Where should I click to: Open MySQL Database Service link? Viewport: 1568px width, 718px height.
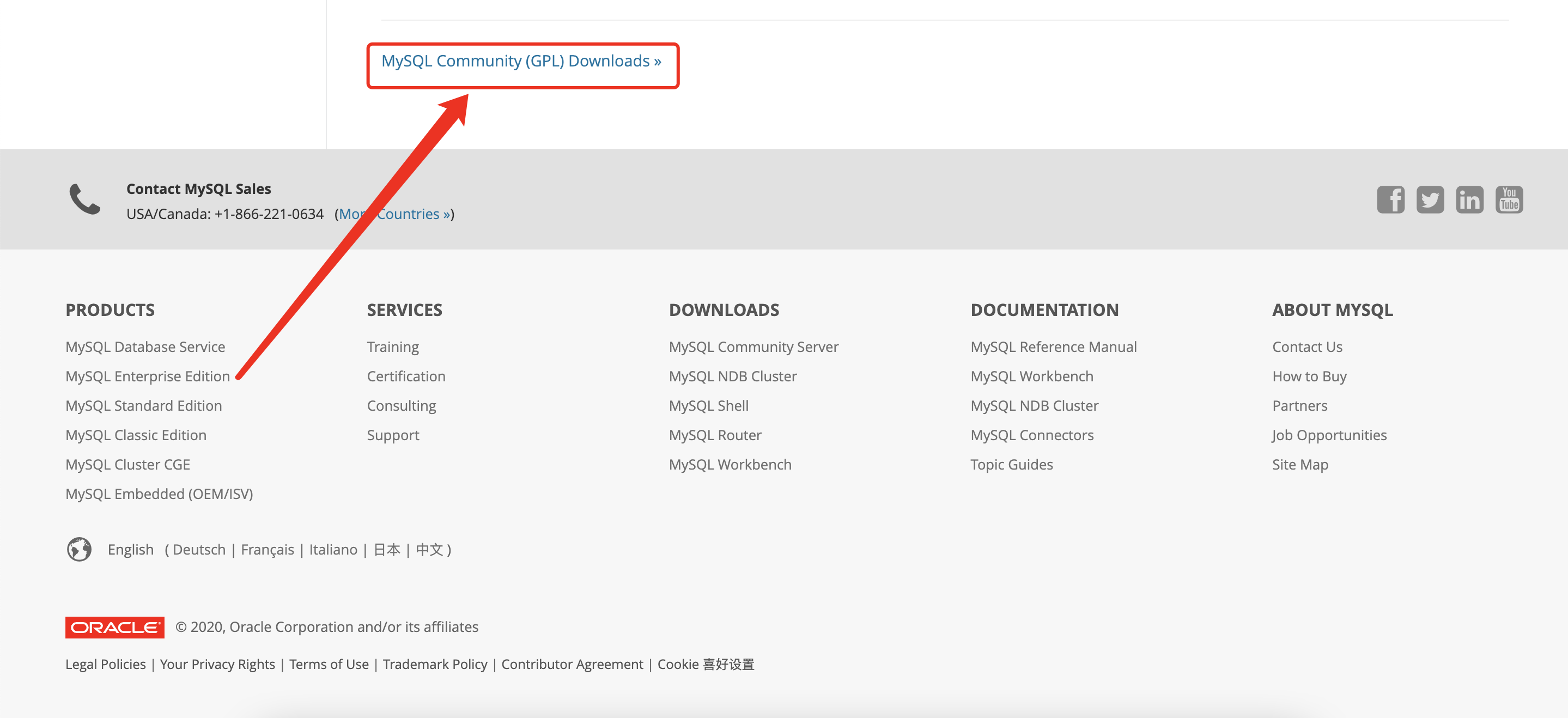pos(145,347)
